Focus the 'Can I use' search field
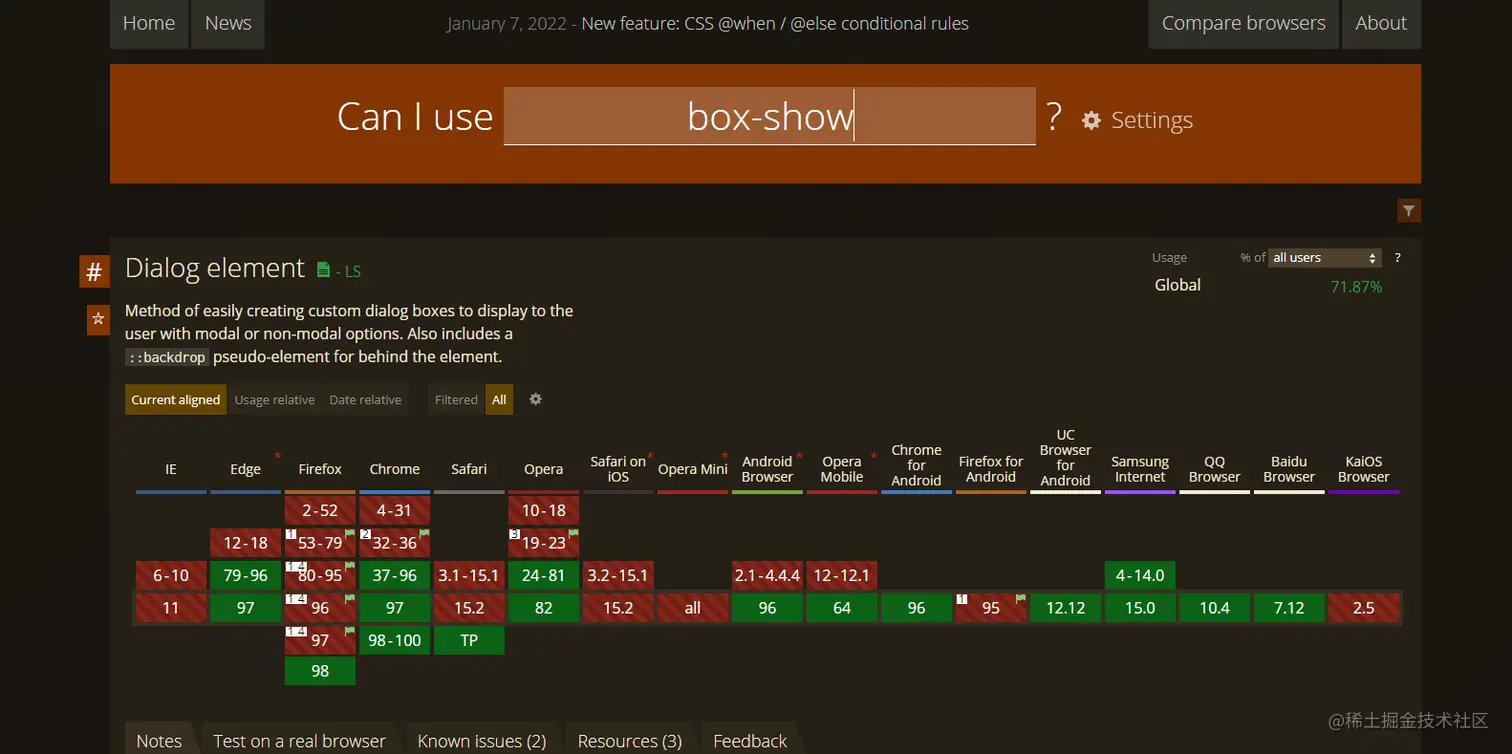Image resolution: width=1512 pixels, height=754 pixels. tap(770, 116)
